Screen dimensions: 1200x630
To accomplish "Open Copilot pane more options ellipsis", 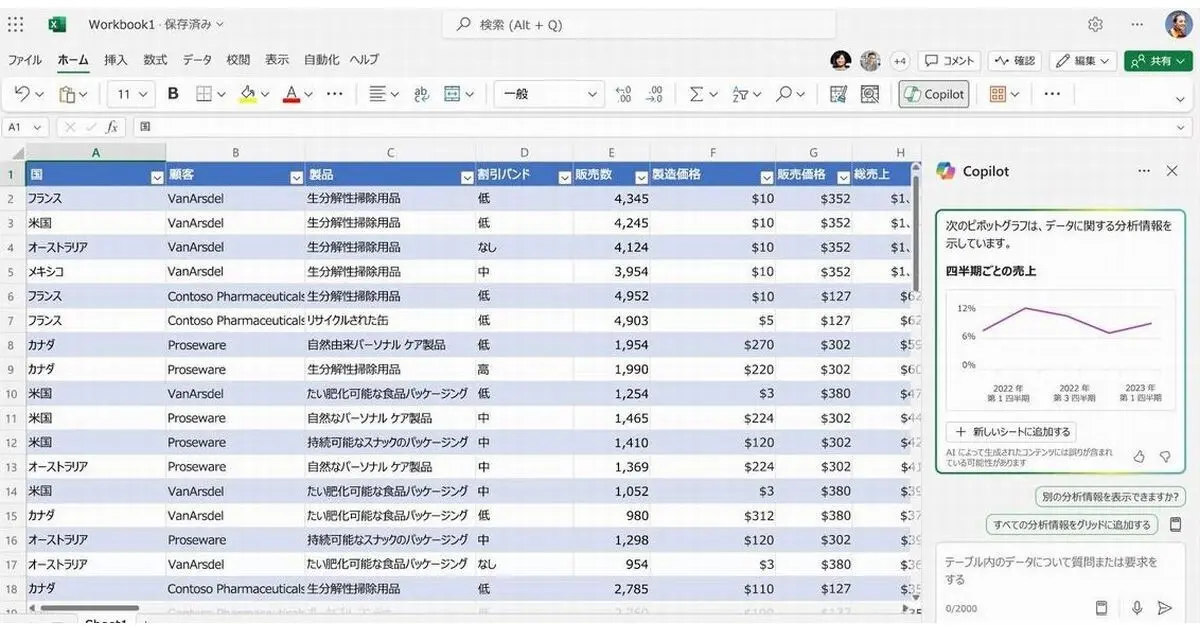I will [x=1144, y=171].
